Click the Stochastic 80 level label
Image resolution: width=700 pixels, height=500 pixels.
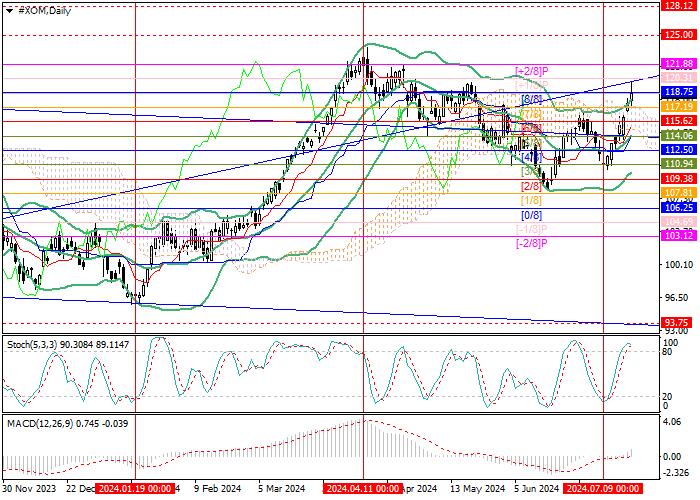click(x=668, y=352)
